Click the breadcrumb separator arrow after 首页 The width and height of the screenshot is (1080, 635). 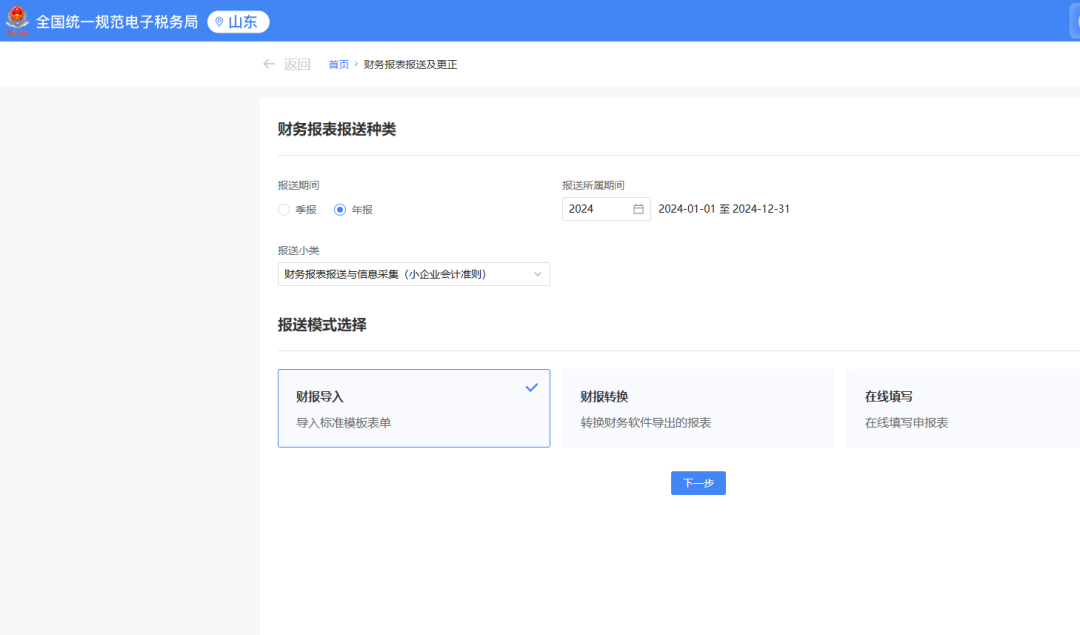(x=356, y=63)
